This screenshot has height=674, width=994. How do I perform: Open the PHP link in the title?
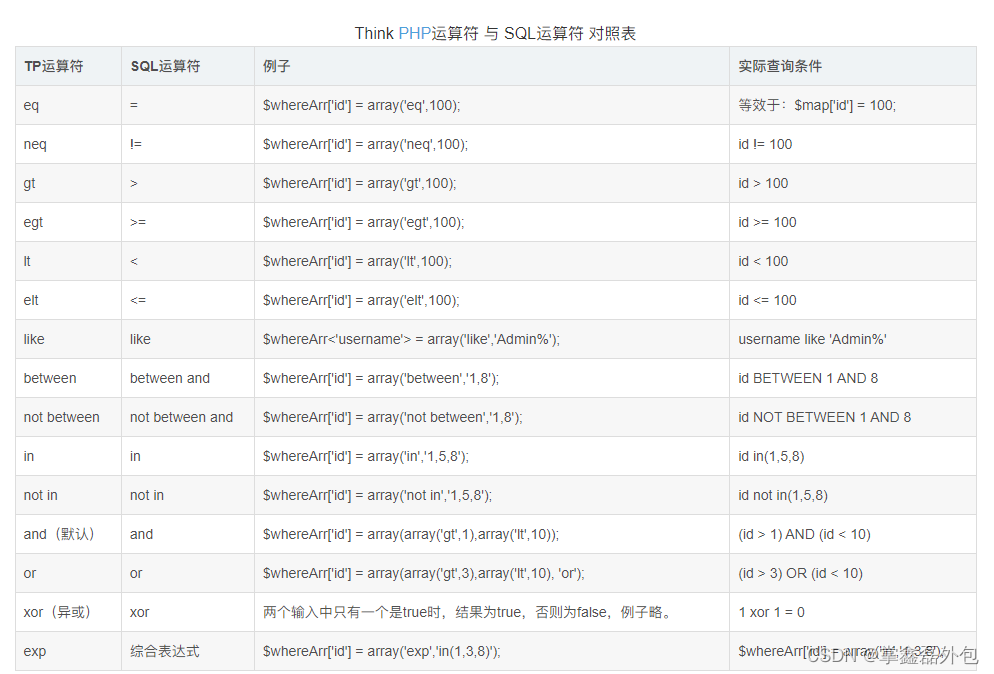415,33
